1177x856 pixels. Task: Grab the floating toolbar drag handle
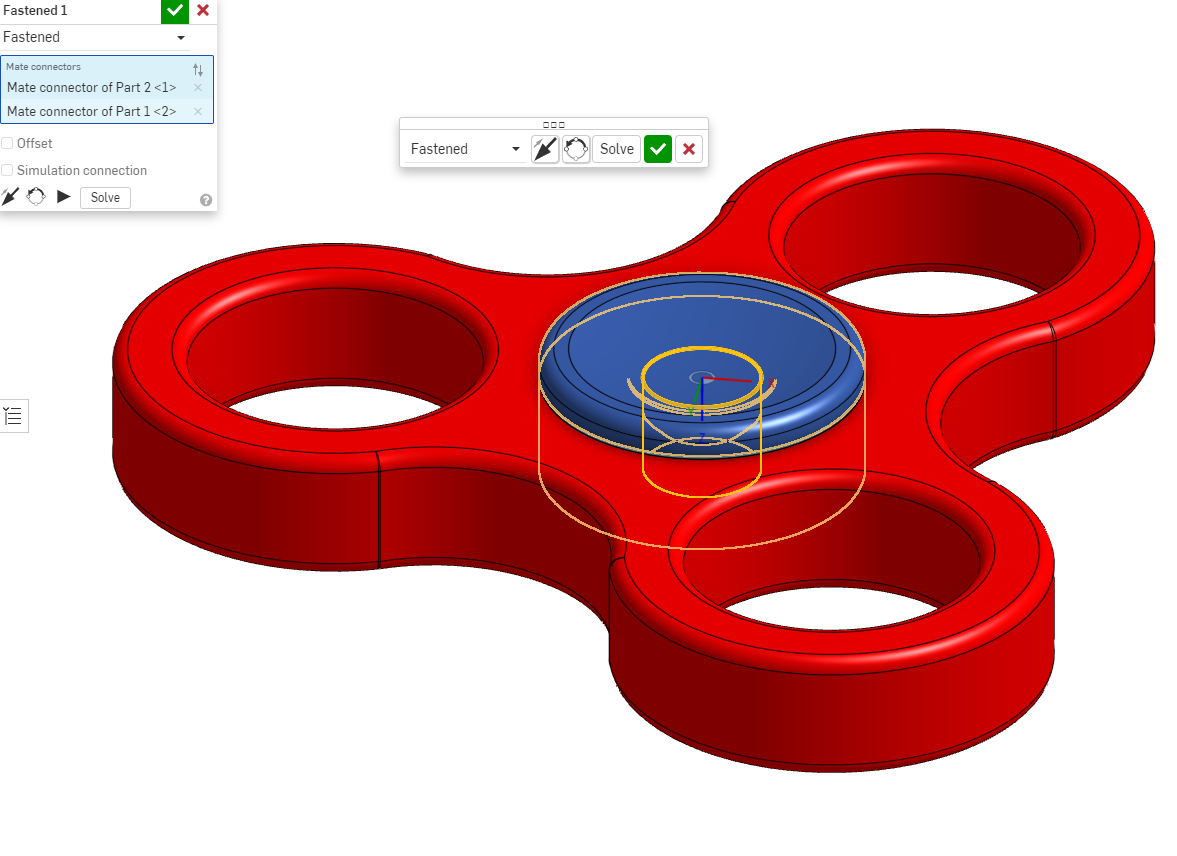554,125
